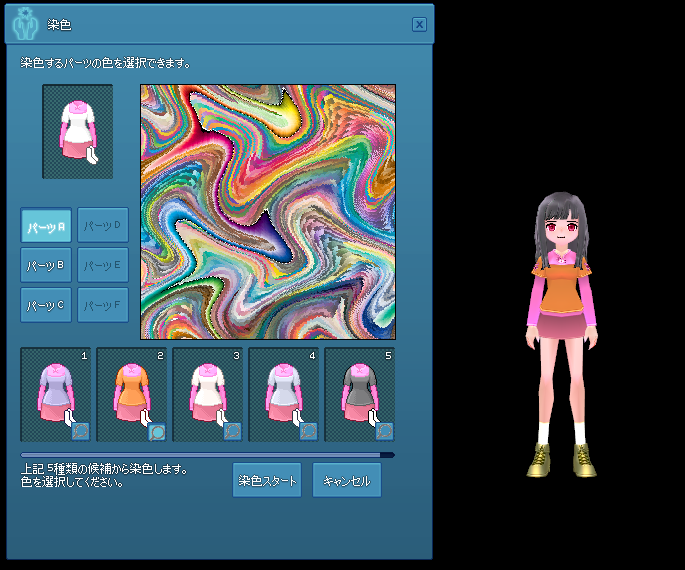Choose the orange dress candidate 2
The height and width of the screenshot is (570, 685).
[x=131, y=394]
